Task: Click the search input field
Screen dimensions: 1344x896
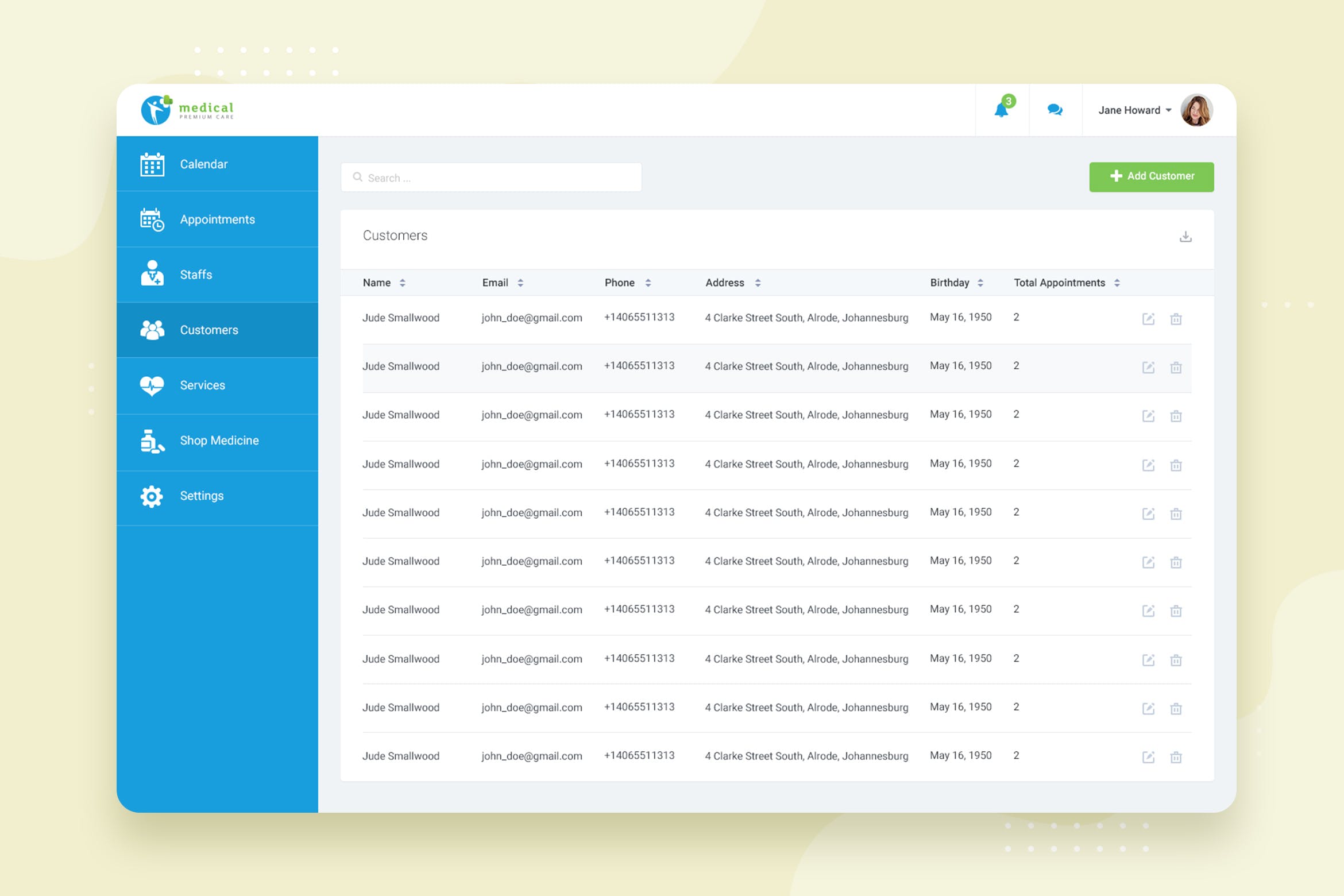Action: pyautogui.click(x=491, y=177)
